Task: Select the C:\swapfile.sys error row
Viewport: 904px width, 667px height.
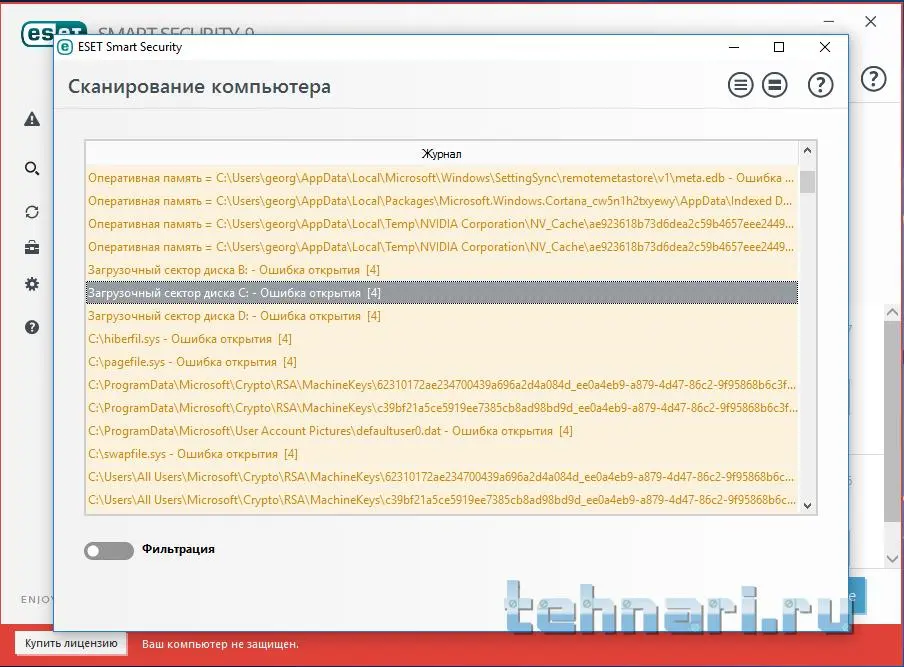Action: point(442,454)
